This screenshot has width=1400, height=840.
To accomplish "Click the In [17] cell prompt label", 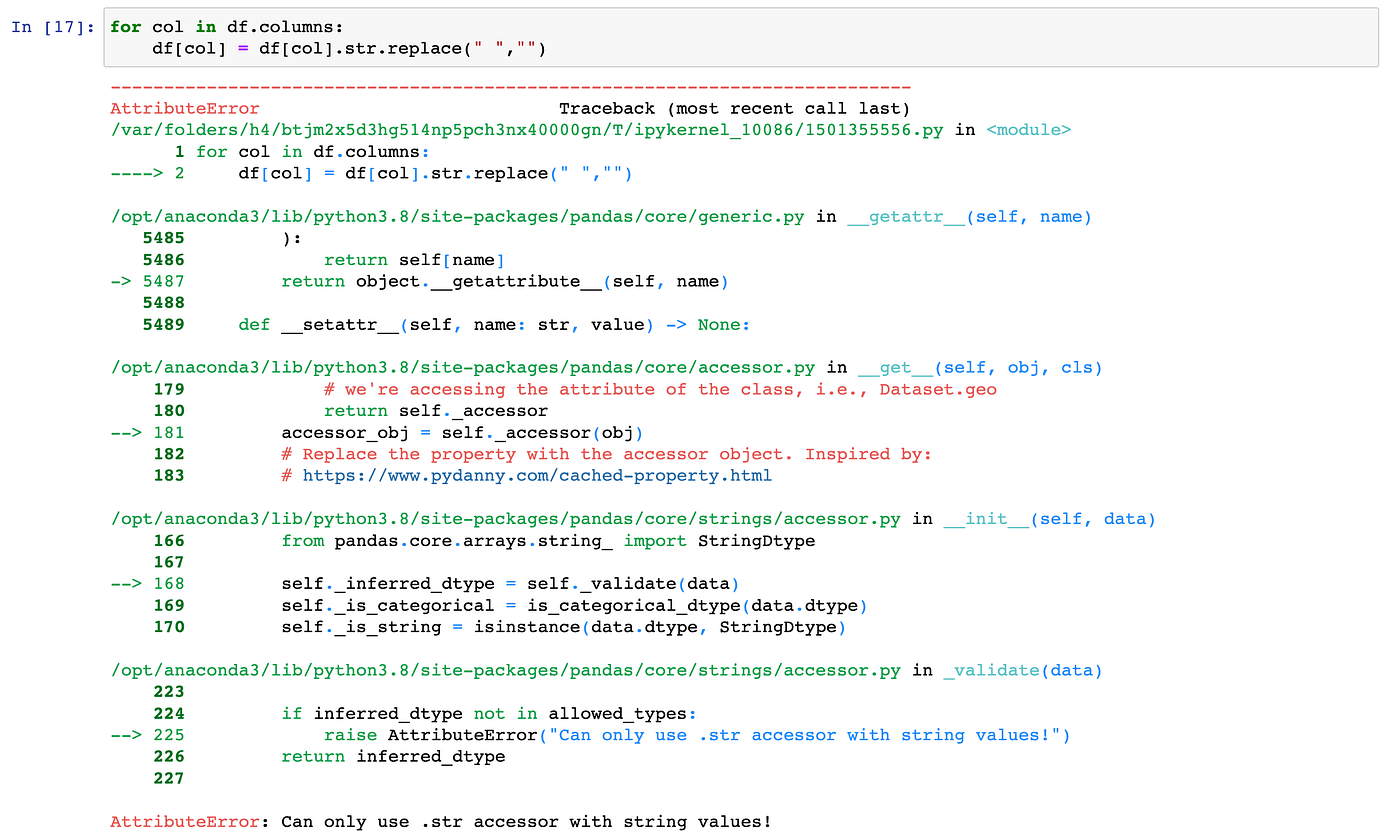I will 53,27.
